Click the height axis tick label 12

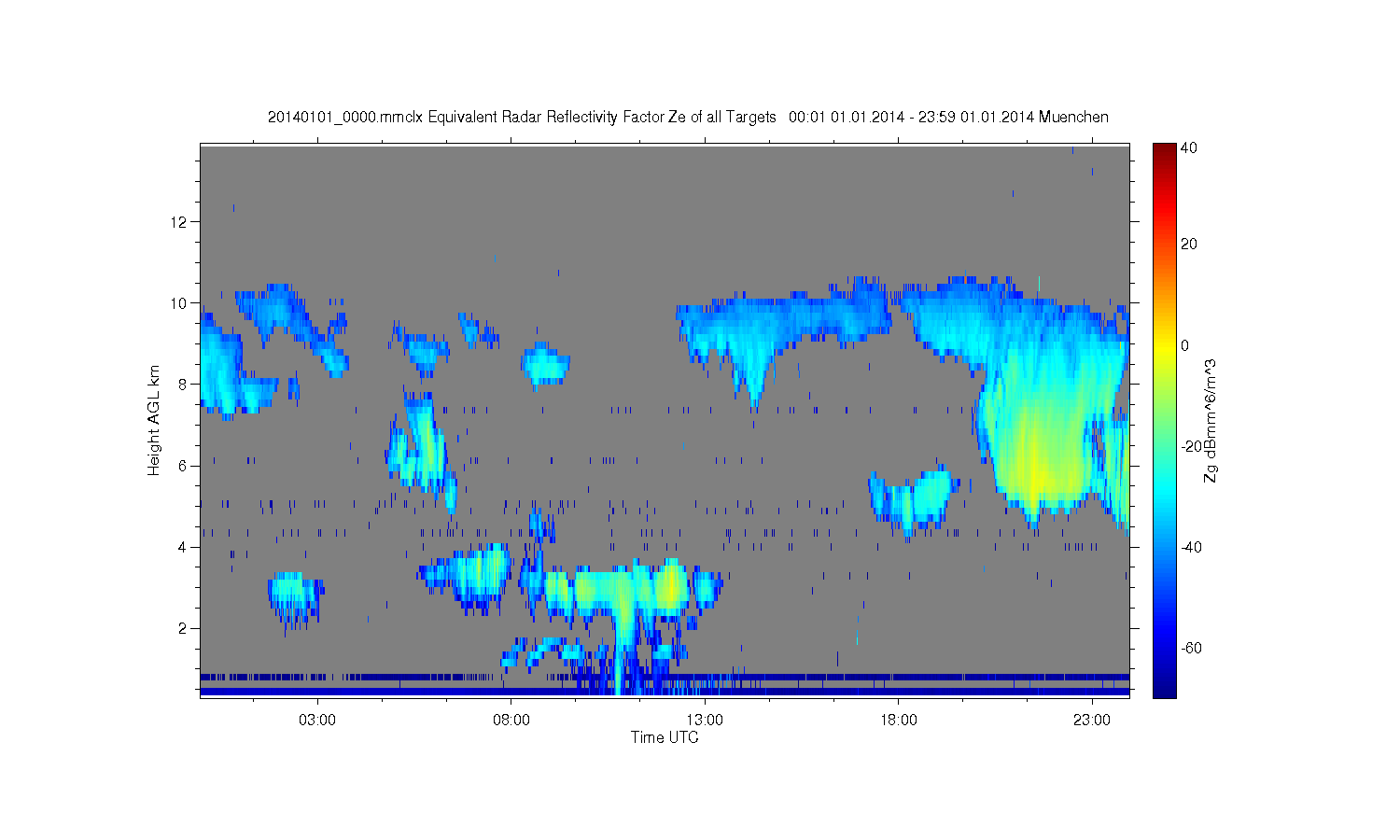point(180,222)
